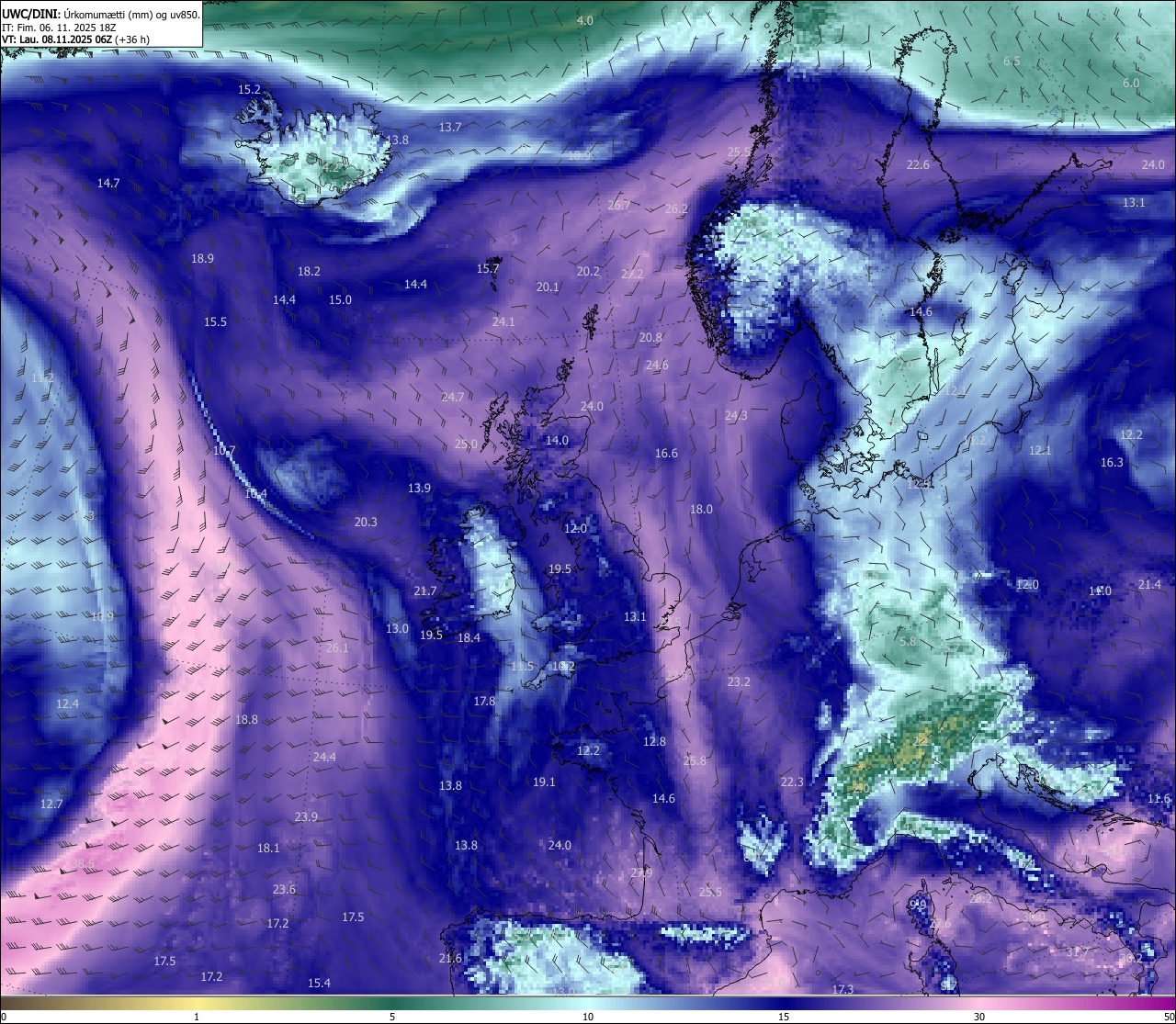Click the 26.2 value label
This screenshot has height=1024, width=1176.
pos(676,209)
